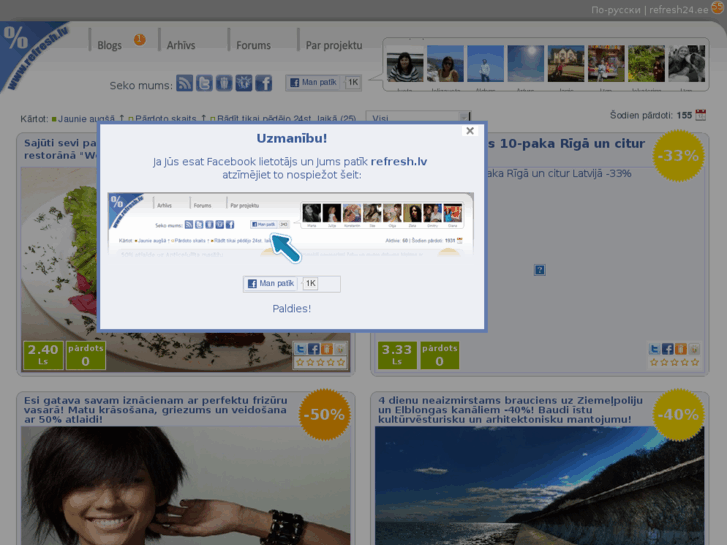The image size is (727, 545).
Task: Click the -50% discount badge
Action: tap(325, 414)
